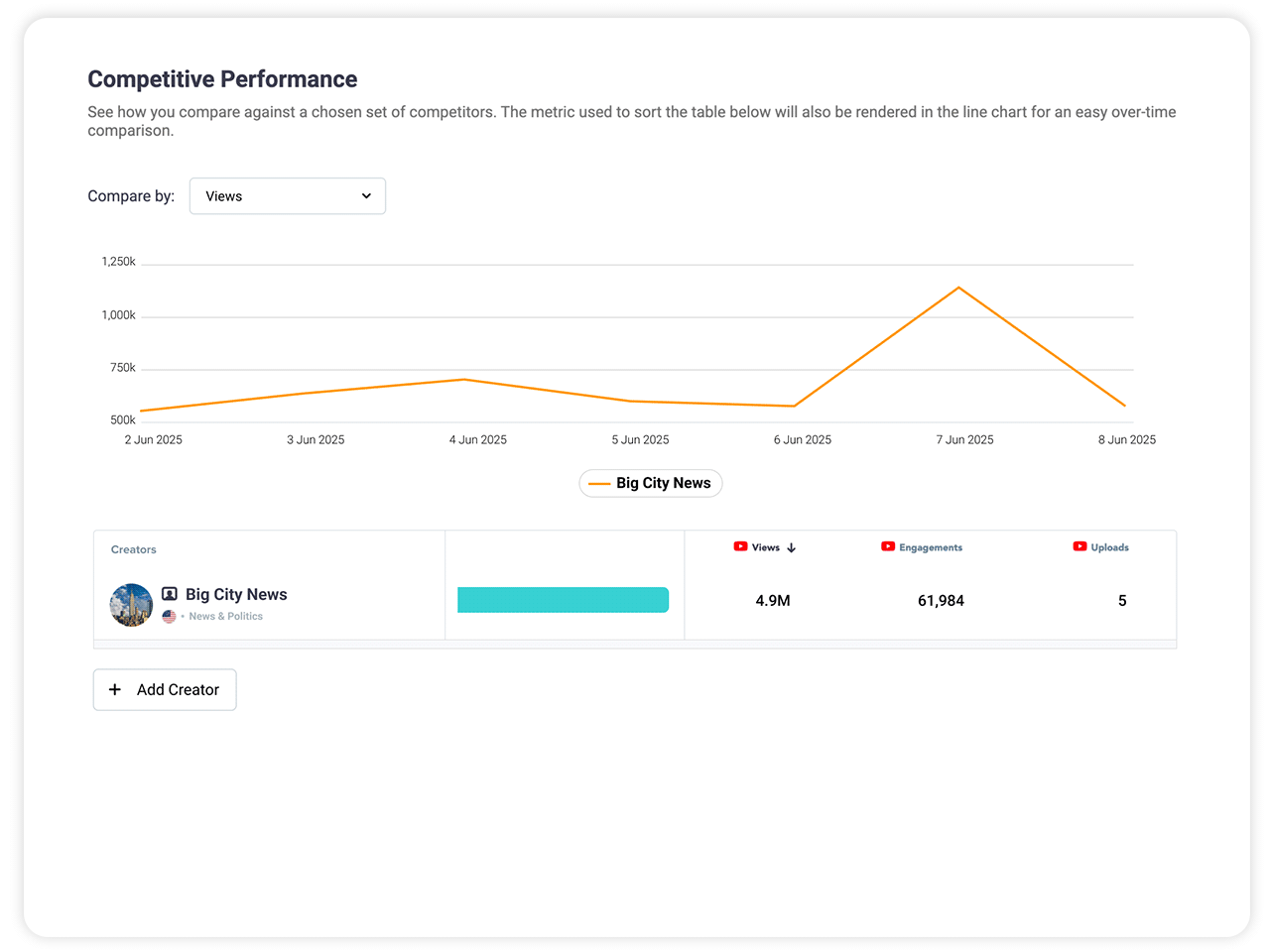Click the chart peak at 7 Jun 2025
1270x952 pixels.
click(958, 288)
